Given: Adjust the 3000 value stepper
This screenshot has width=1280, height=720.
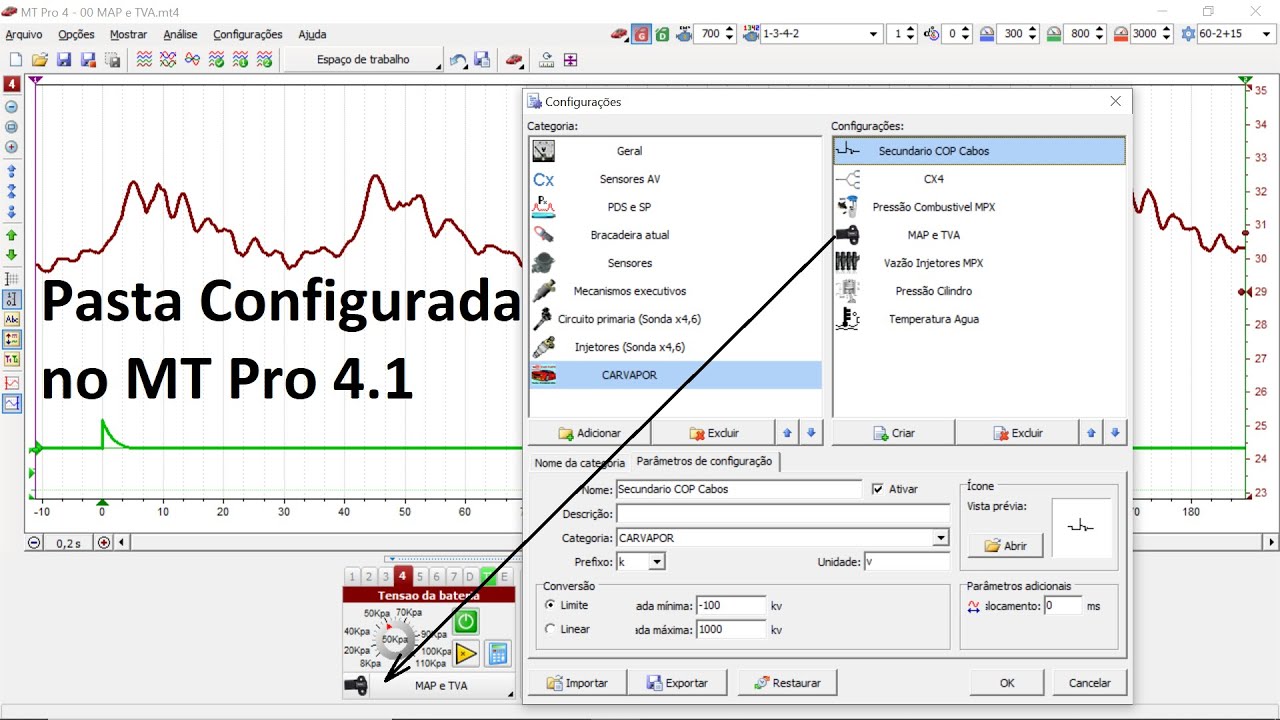Looking at the screenshot, I should (1166, 34).
